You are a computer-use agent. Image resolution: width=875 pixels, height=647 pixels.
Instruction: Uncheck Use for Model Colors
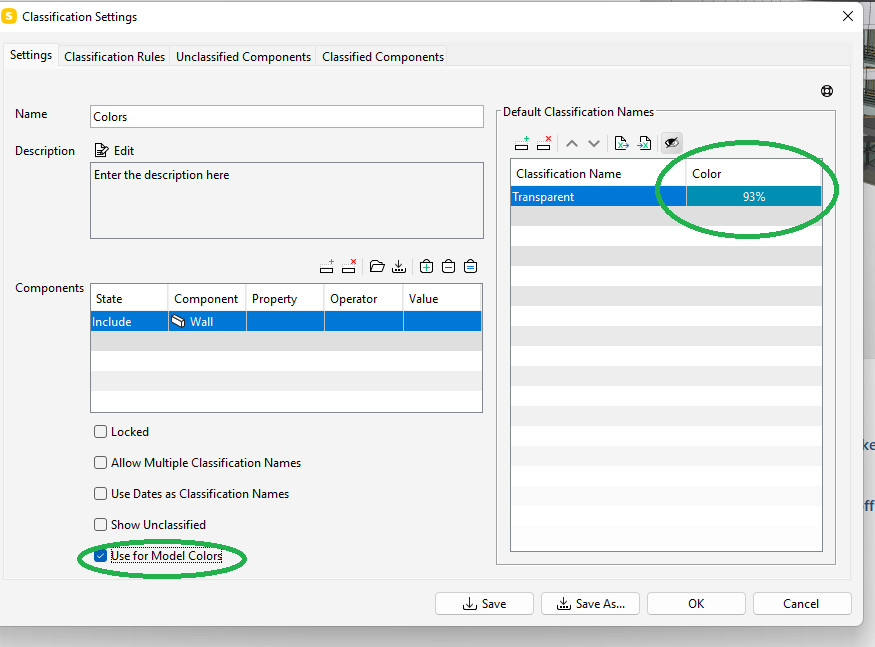coord(100,555)
